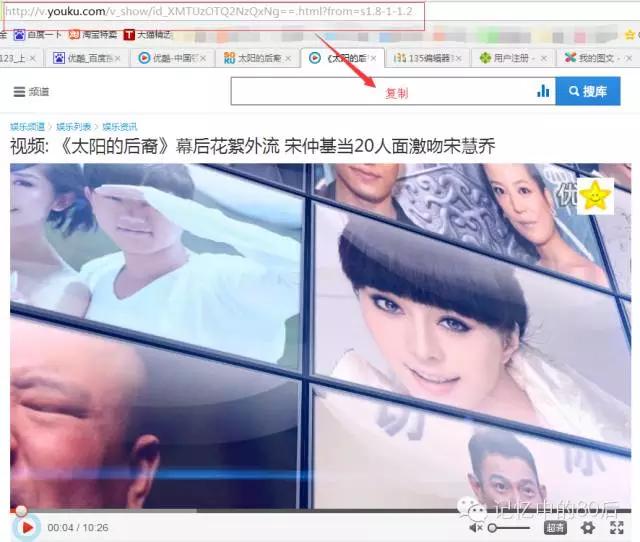Open the 频道 hamburger menu
640x542 pixels.
point(31,92)
